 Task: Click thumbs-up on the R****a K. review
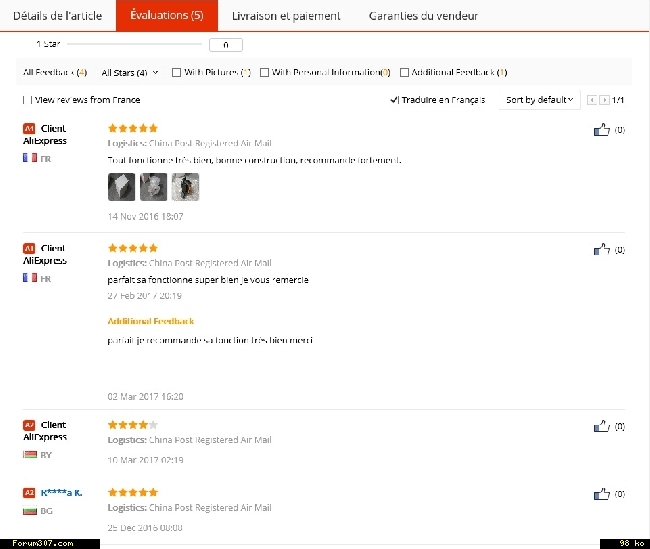coord(601,493)
